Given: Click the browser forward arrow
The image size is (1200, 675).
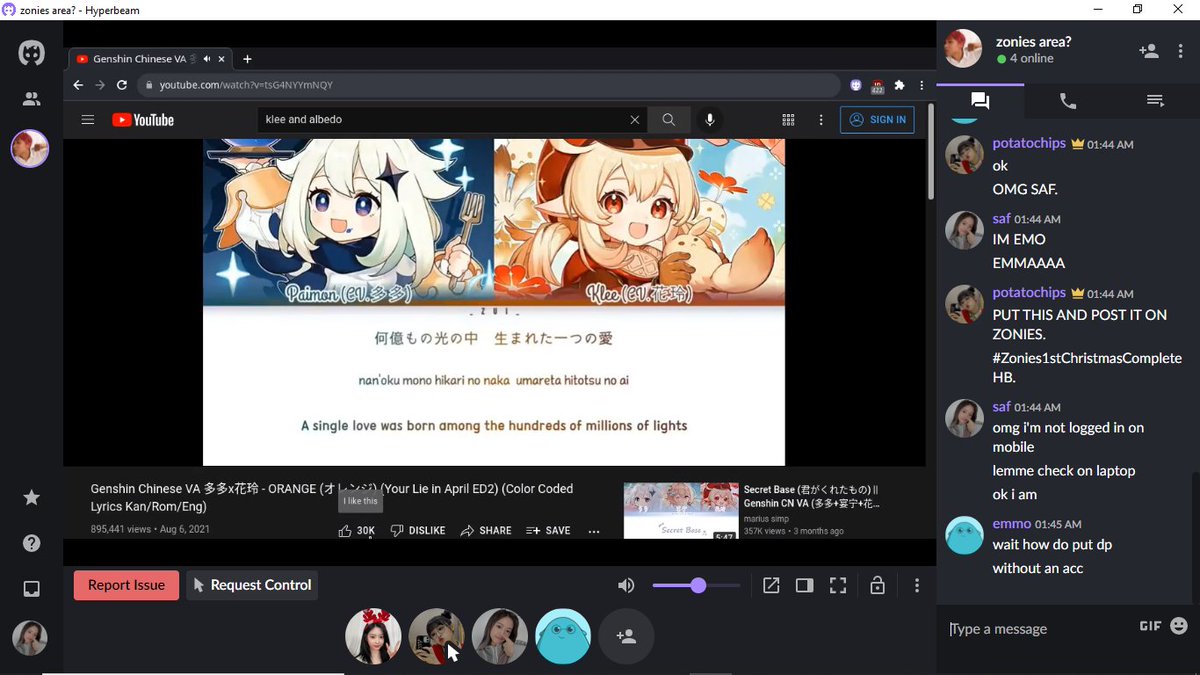Looking at the screenshot, I should (100, 85).
